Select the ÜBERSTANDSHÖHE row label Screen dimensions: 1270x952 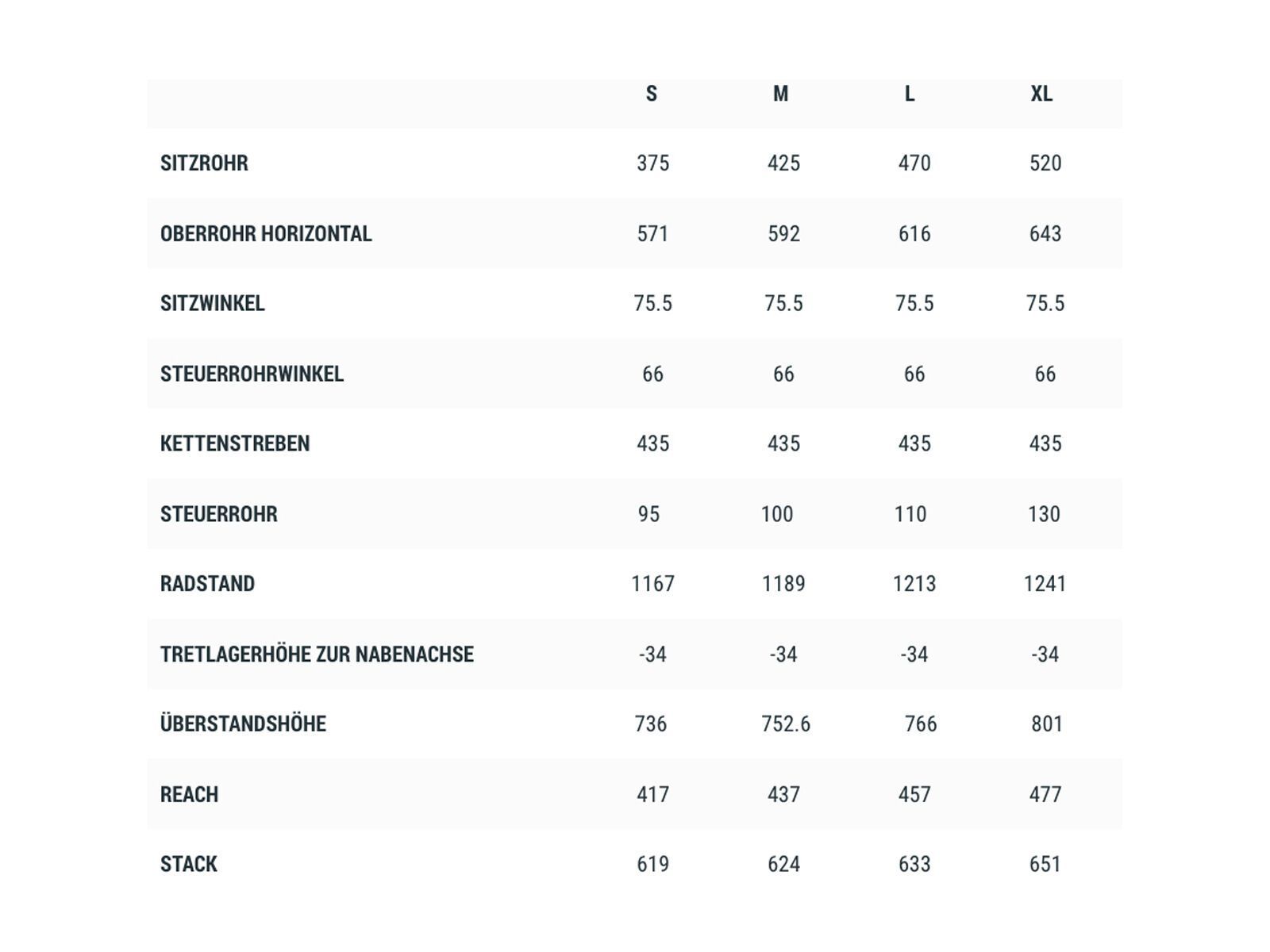(x=243, y=724)
